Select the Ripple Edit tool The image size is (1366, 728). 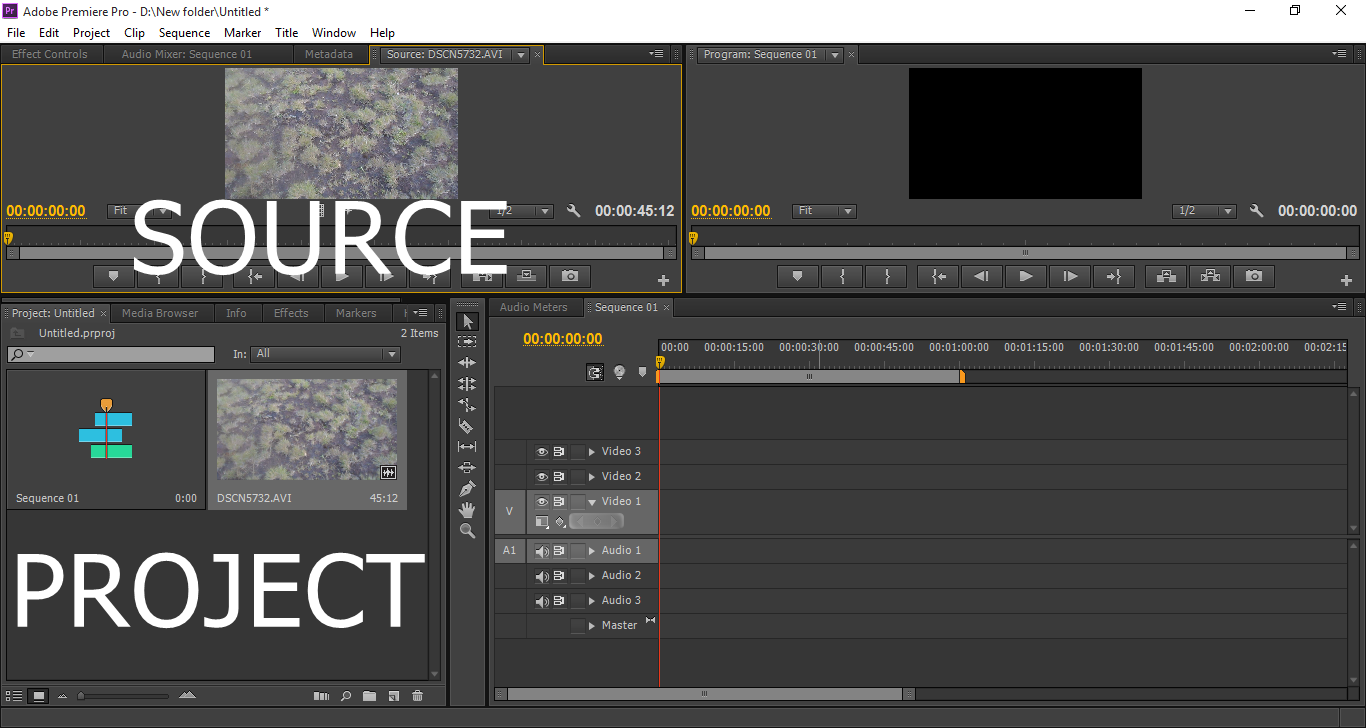click(x=467, y=363)
